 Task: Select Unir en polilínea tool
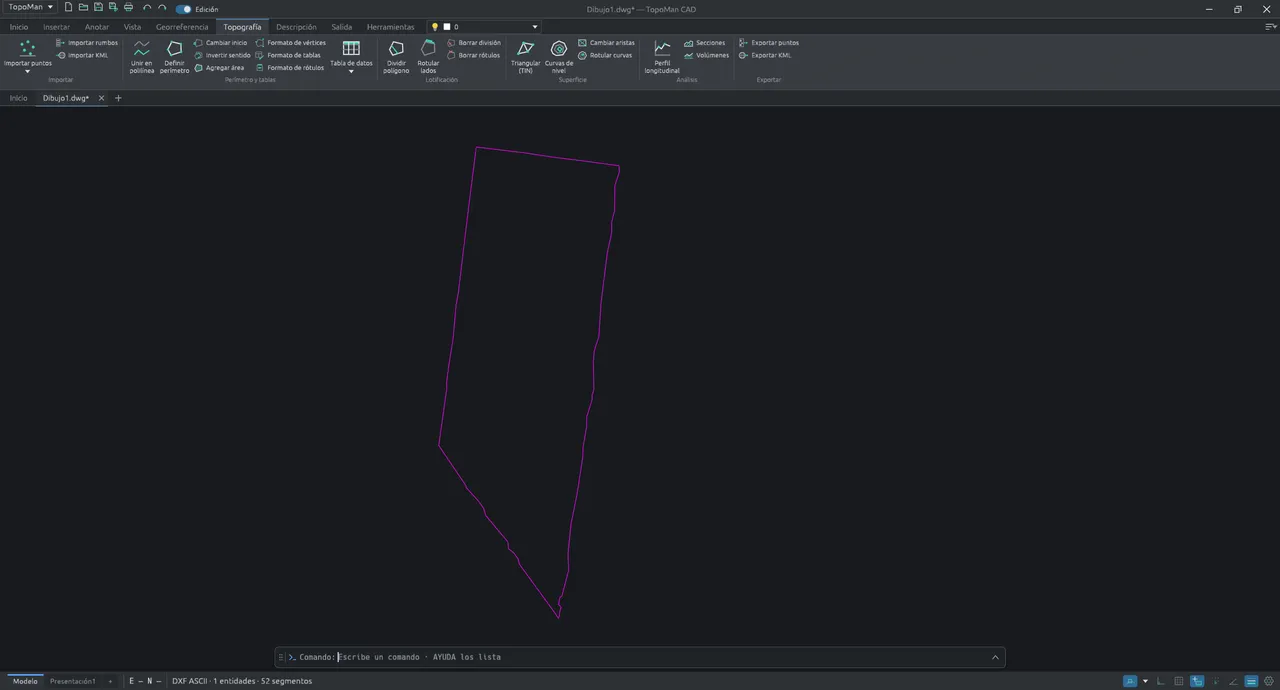pyautogui.click(x=142, y=57)
